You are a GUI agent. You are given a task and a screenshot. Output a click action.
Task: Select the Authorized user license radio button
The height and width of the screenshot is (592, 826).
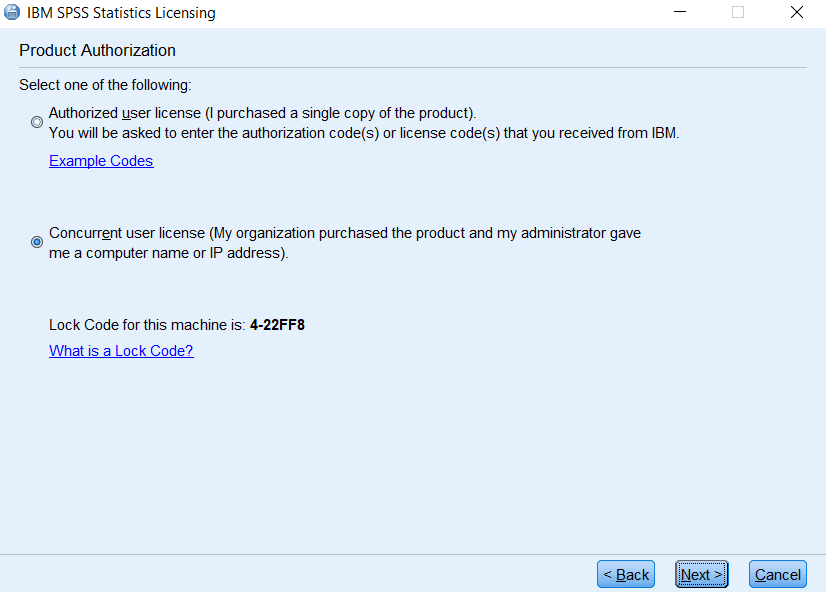37,122
